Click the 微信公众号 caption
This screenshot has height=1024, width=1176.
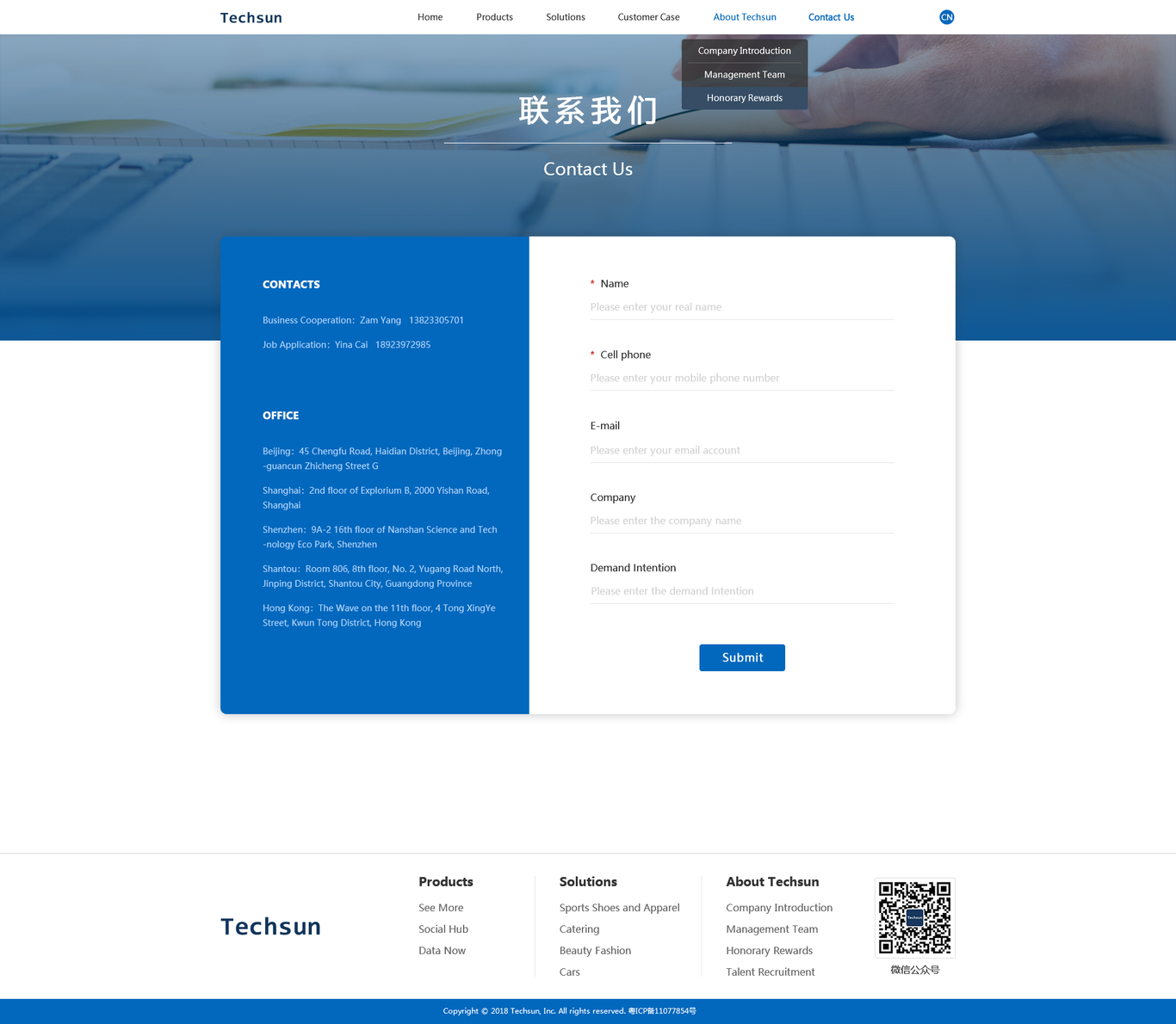[x=915, y=970]
